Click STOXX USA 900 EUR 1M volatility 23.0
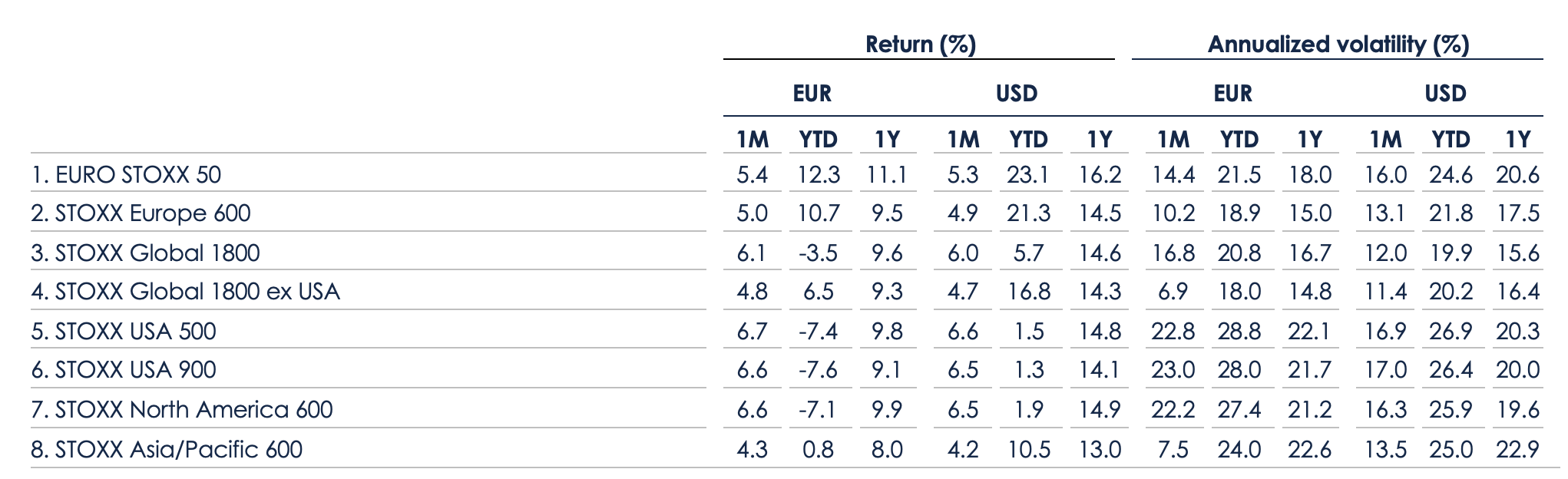The width and height of the screenshot is (1568, 479). coord(1173,370)
